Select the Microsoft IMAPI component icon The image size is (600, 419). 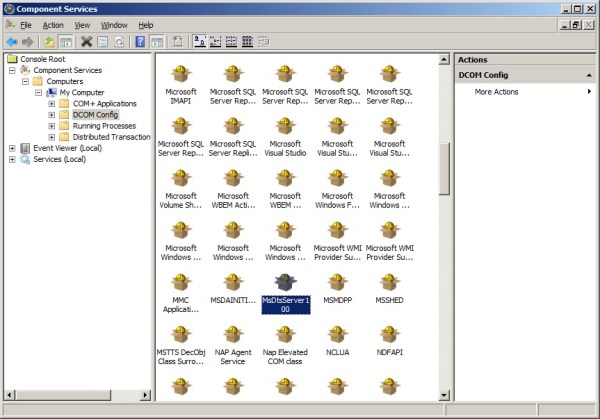coord(181,74)
